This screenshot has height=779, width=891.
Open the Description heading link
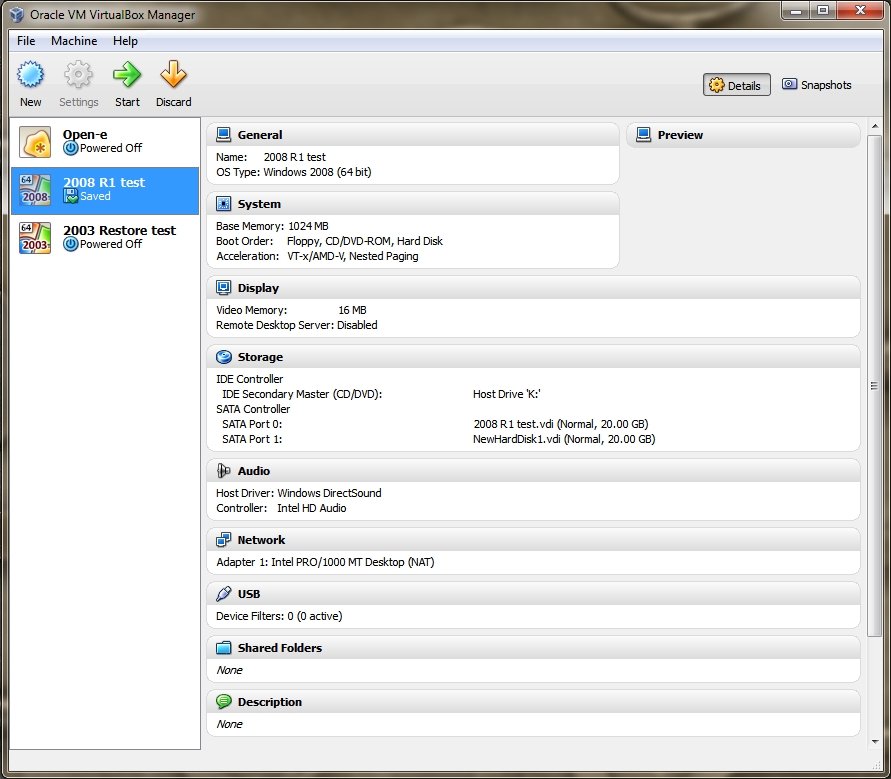[x=269, y=702]
